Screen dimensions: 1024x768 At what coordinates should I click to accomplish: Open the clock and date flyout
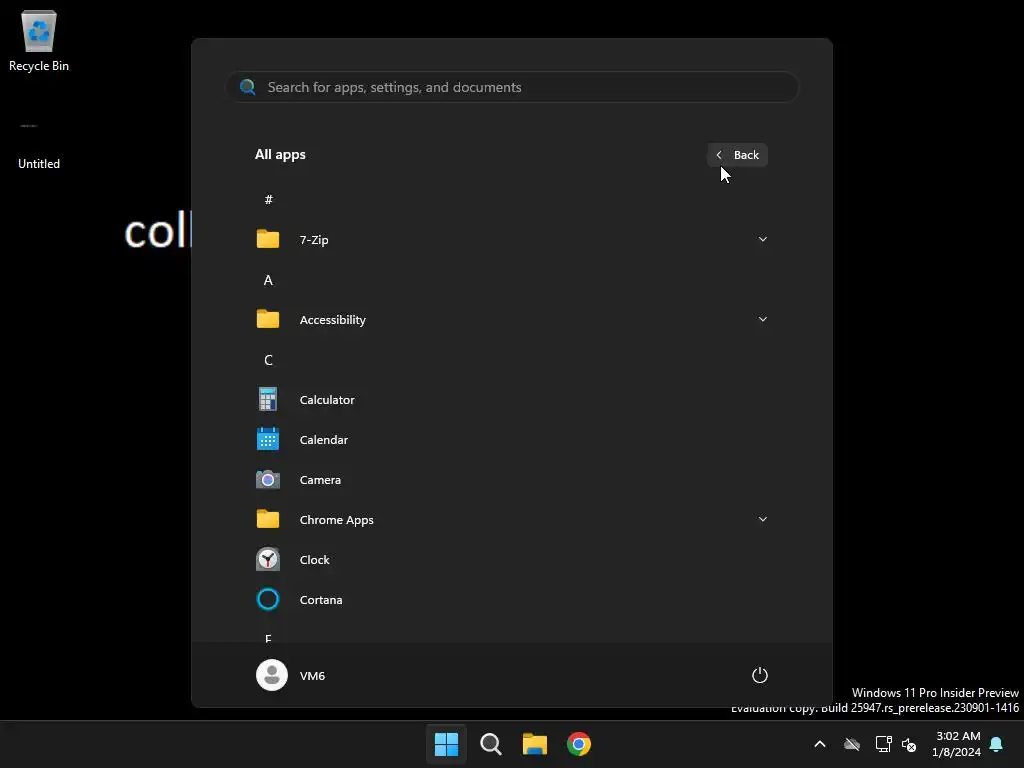(957, 744)
